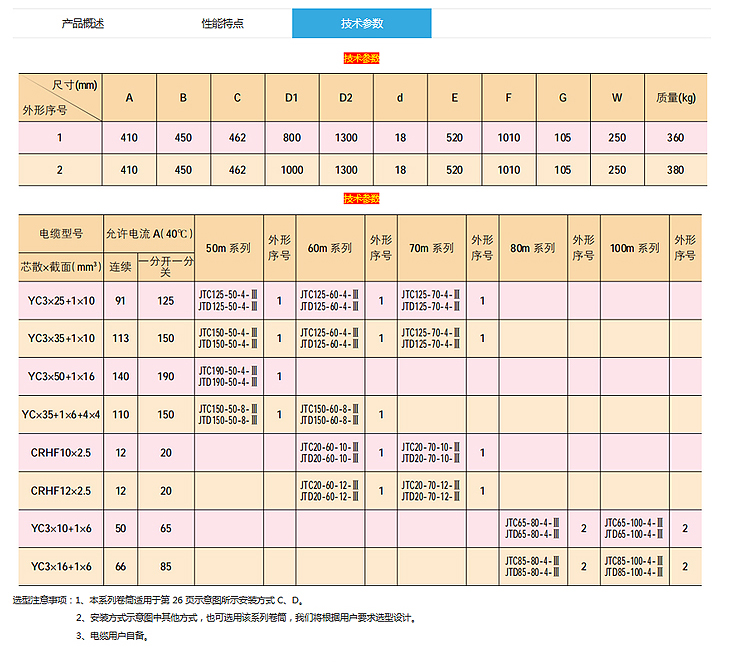Click the D2 column header
The image size is (730, 664).
click(345, 98)
